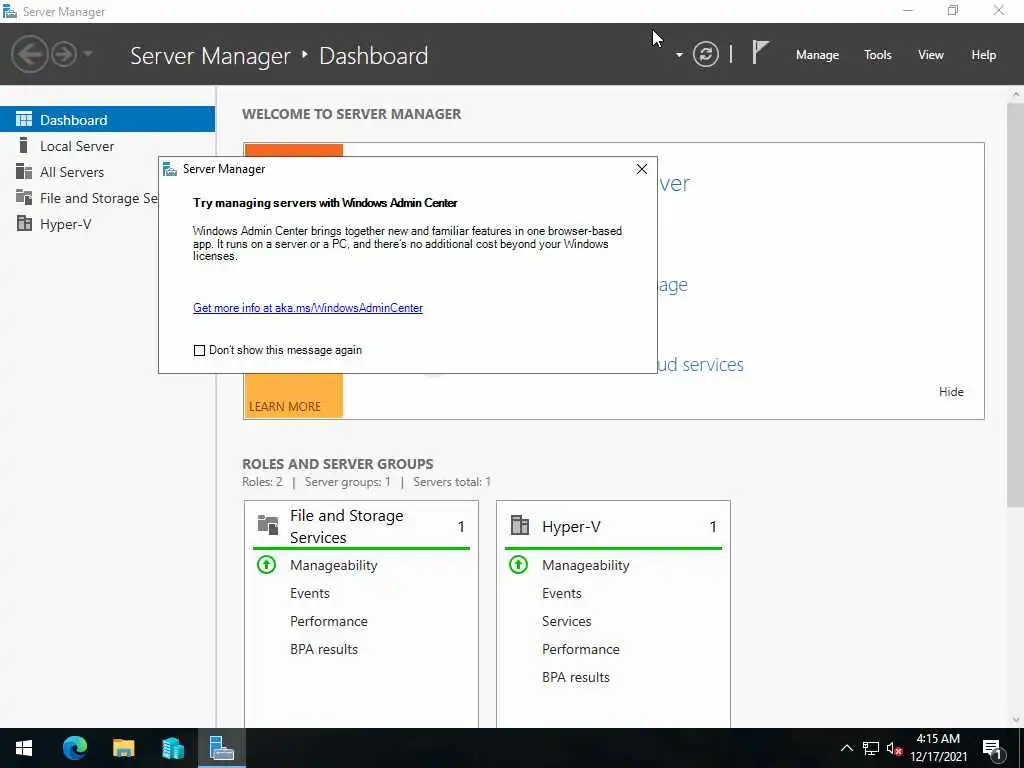Image resolution: width=1024 pixels, height=768 pixels.
Task: Open the View menu
Action: click(x=930, y=55)
